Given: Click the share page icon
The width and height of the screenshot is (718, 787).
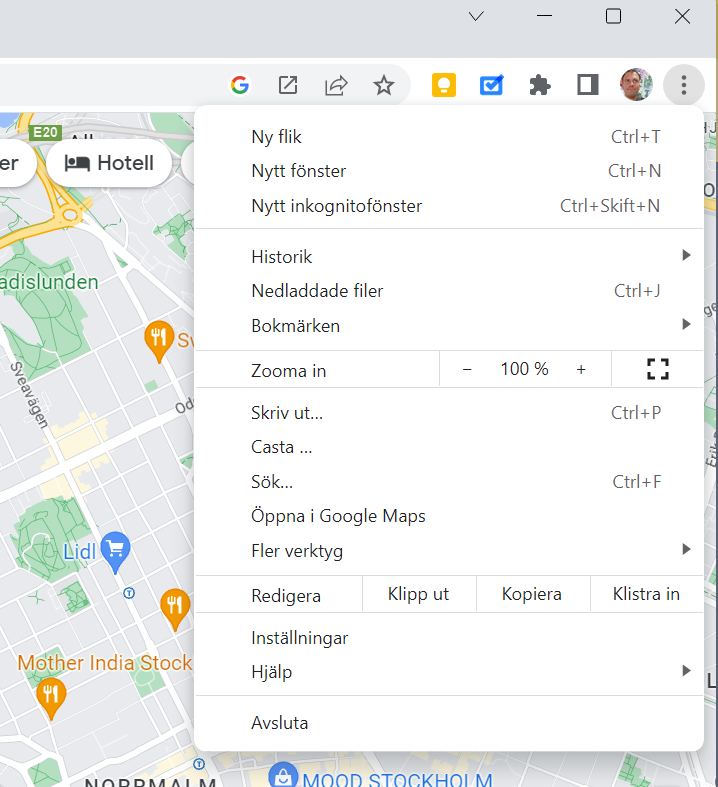Looking at the screenshot, I should [336, 86].
